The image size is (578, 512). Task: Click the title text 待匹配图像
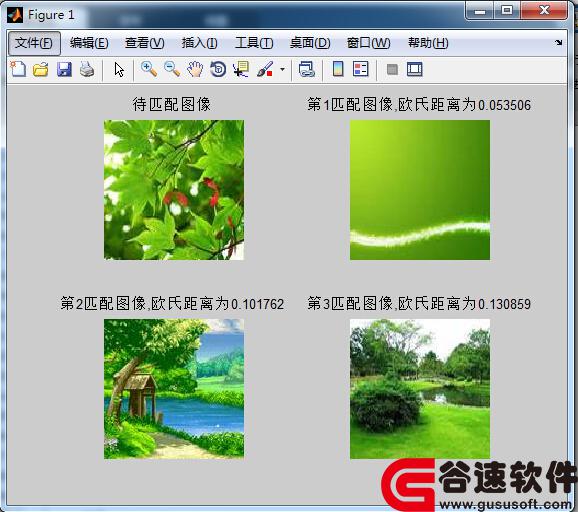coord(172,104)
